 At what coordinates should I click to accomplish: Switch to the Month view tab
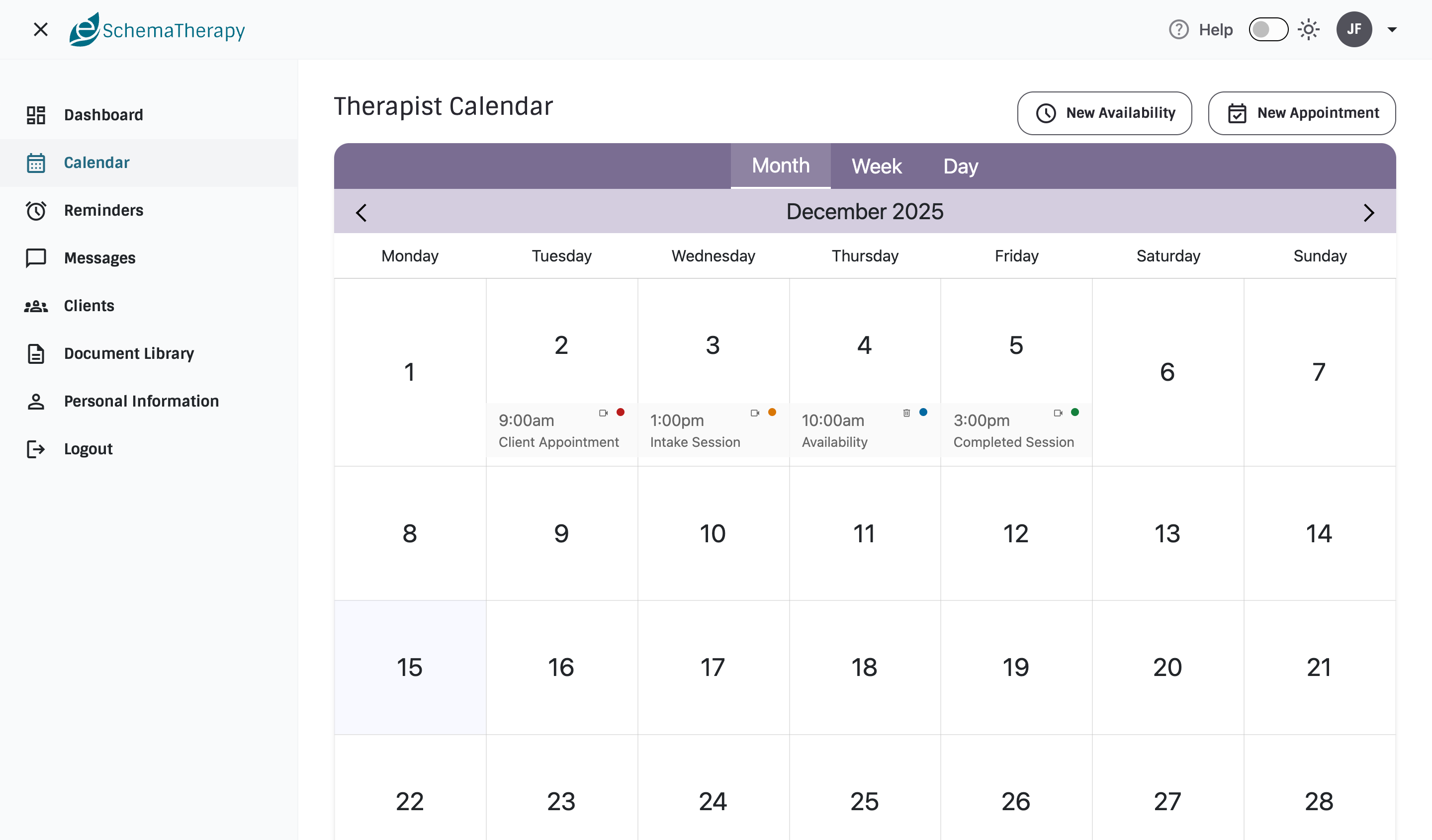click(x=780, y=166)
